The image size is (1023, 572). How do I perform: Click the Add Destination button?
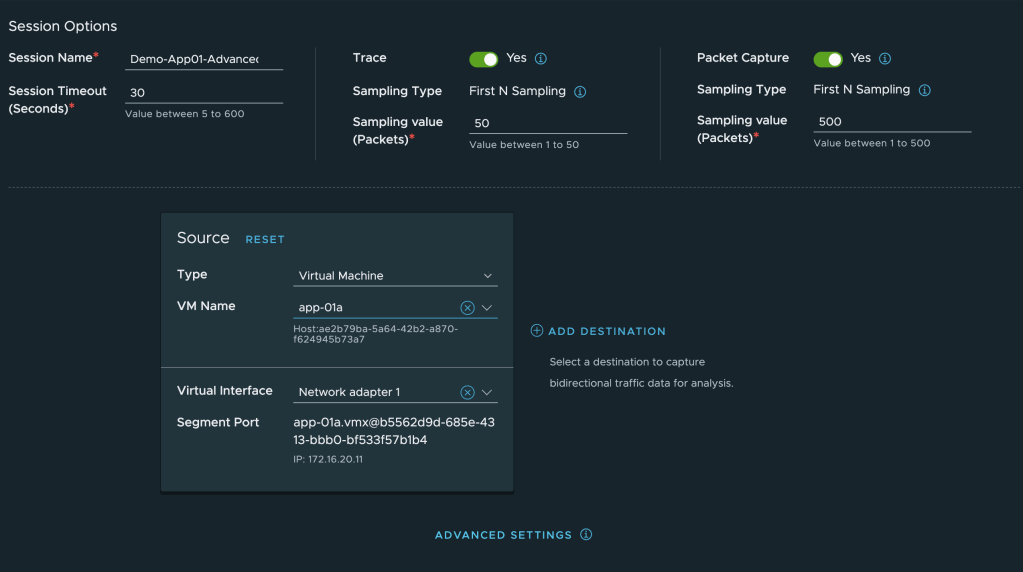(x=606, y=331)
